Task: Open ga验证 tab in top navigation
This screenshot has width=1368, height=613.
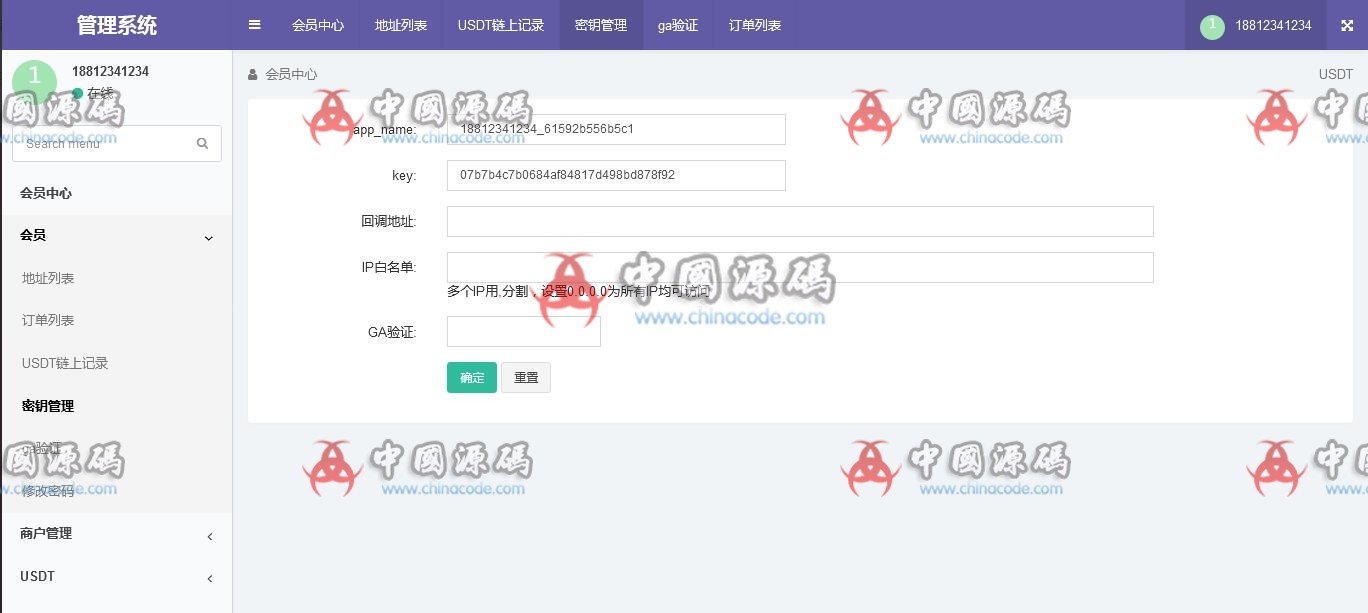Action: click(678, 25)
